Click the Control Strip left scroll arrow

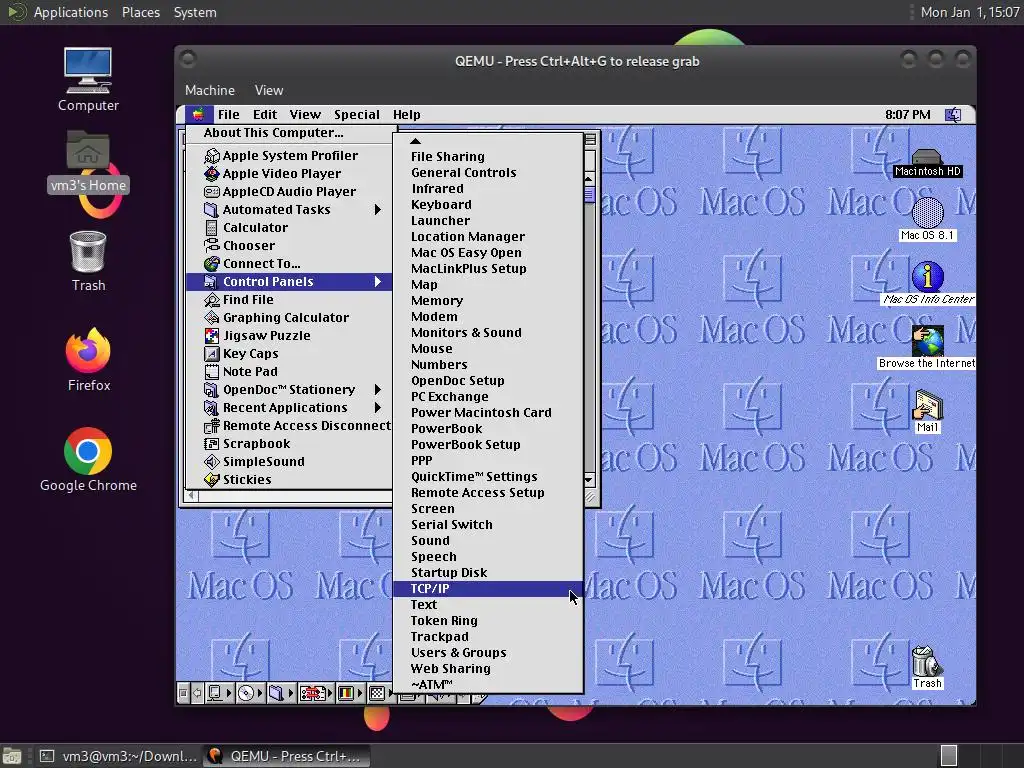click(x=197, y=693)
